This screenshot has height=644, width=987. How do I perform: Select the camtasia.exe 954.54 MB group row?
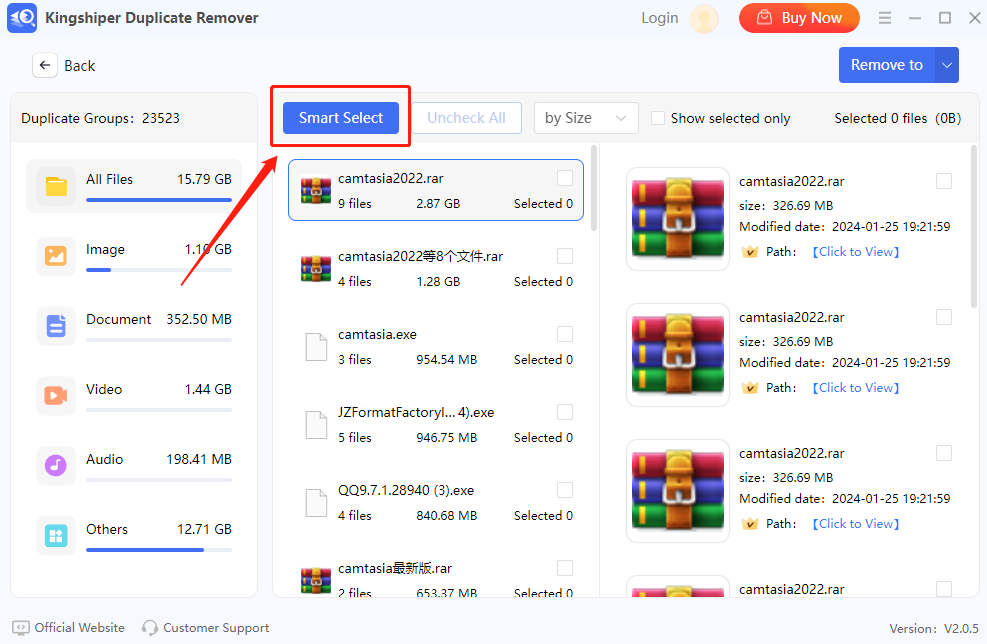tap(436, 347)
